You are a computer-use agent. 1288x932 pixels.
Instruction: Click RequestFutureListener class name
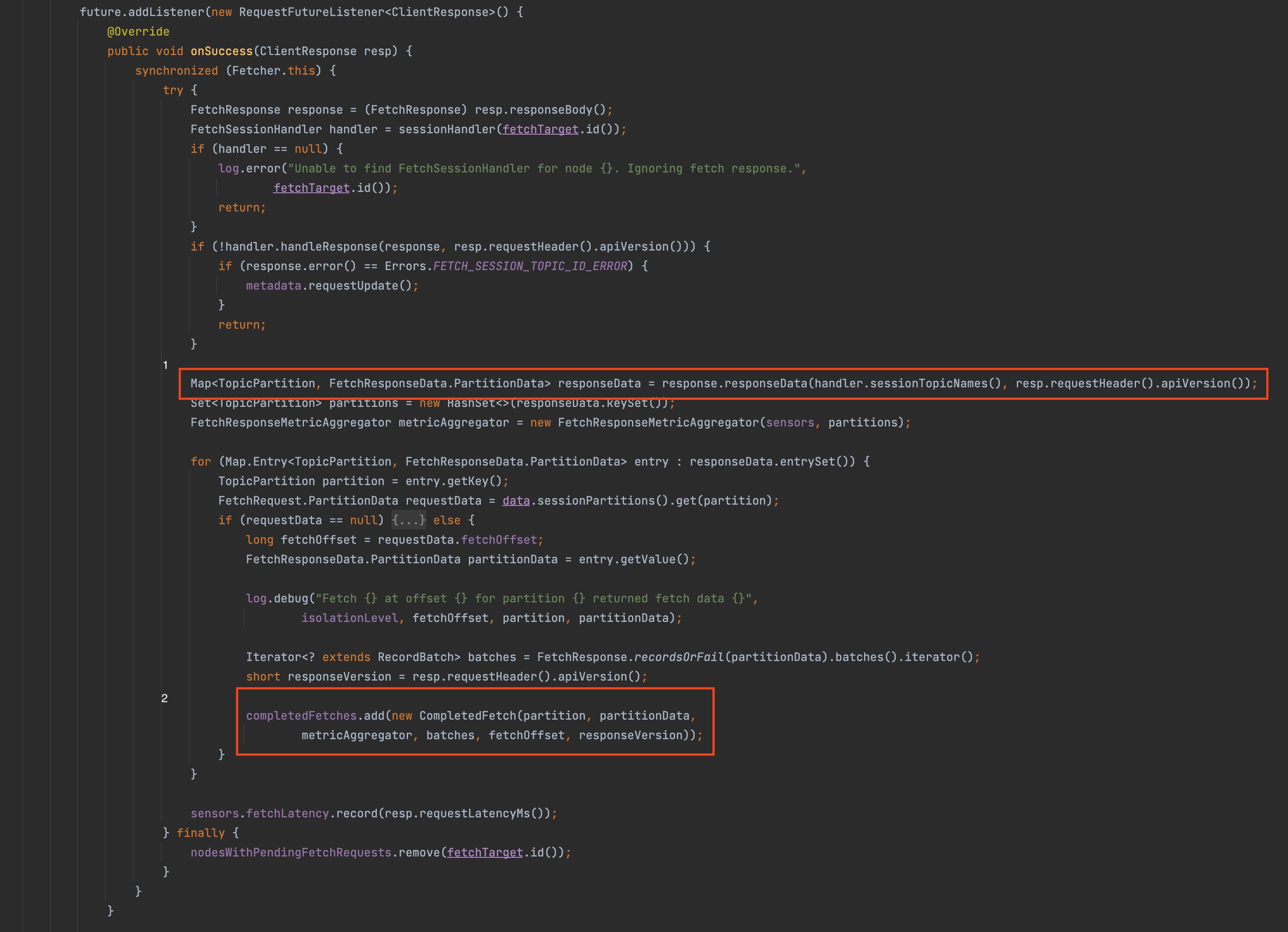311,12
